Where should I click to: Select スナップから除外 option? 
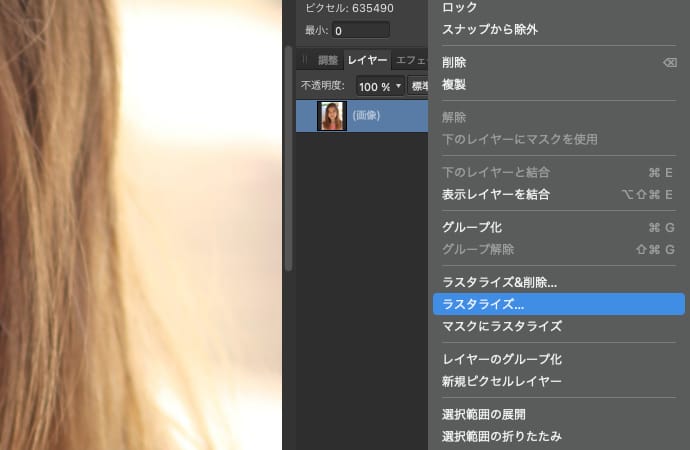(489, 29)
